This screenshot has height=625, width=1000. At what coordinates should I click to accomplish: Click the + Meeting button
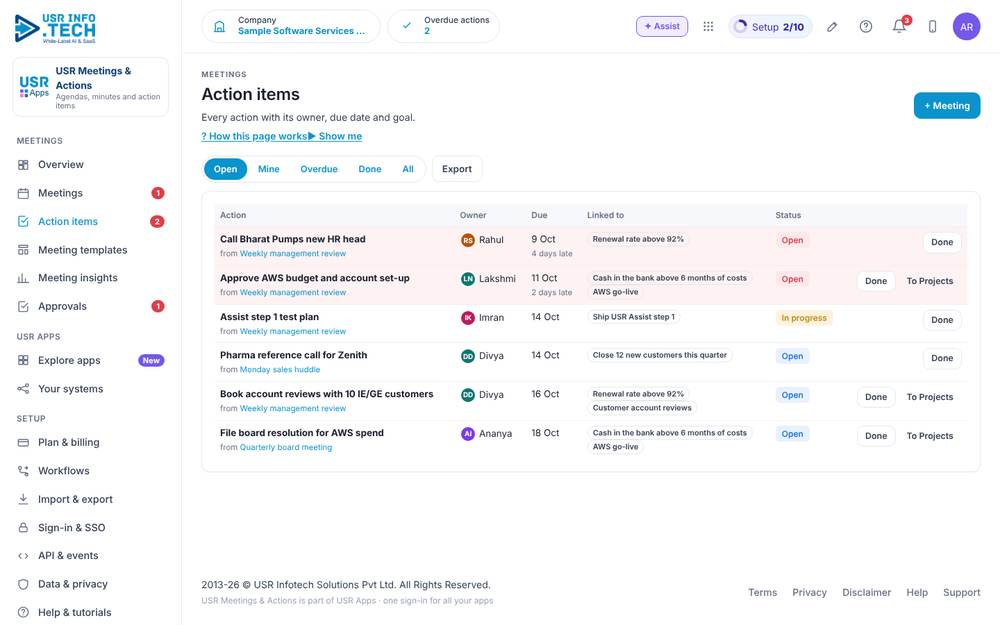(946, 106)
